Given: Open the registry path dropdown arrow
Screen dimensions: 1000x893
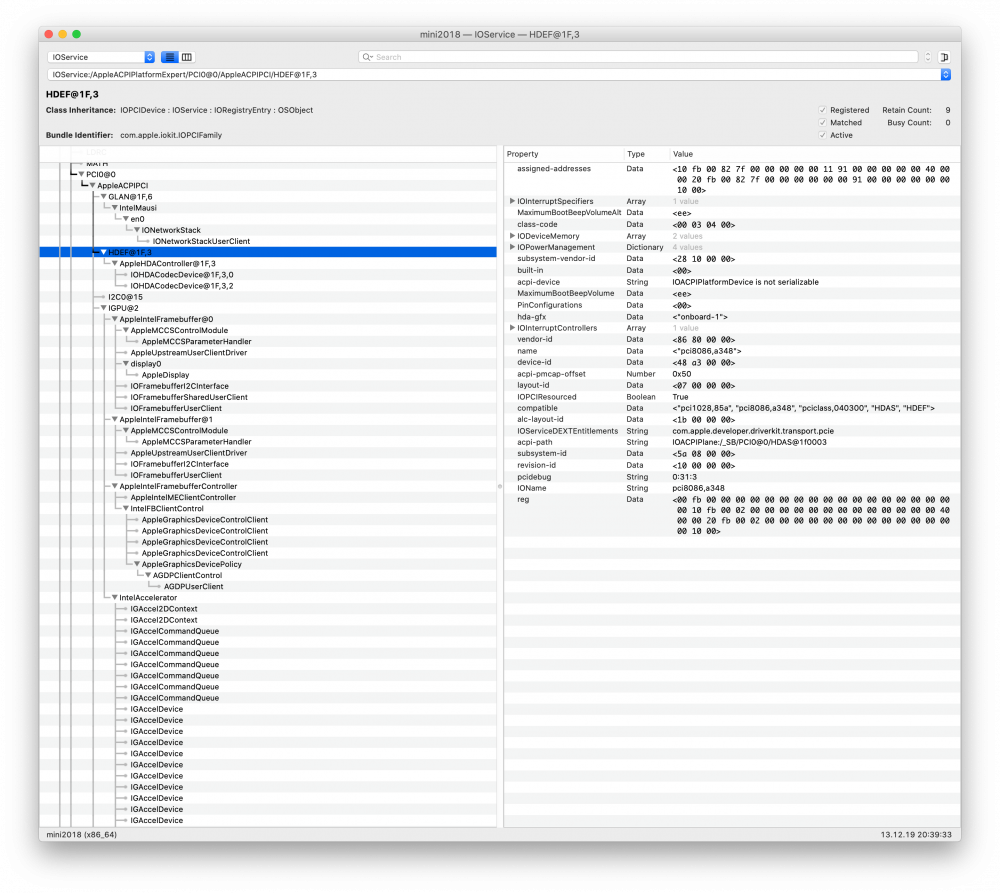Looking at the screenshot, I should (946, 75).
